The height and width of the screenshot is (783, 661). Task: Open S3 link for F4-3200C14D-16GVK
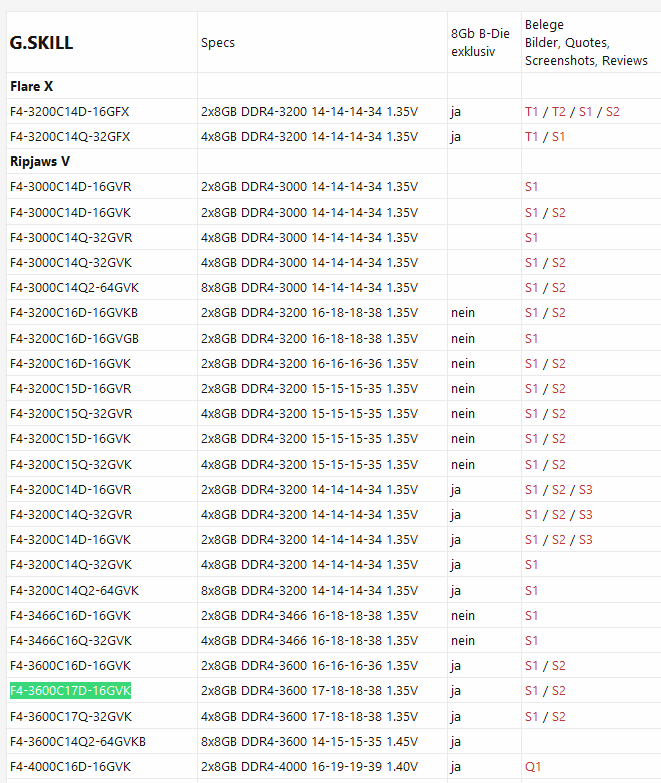pos(585,539)
